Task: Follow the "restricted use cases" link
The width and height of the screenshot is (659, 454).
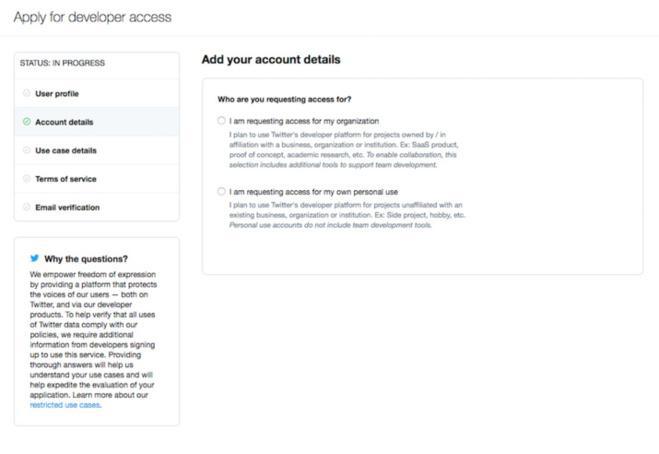Action: 65,405
